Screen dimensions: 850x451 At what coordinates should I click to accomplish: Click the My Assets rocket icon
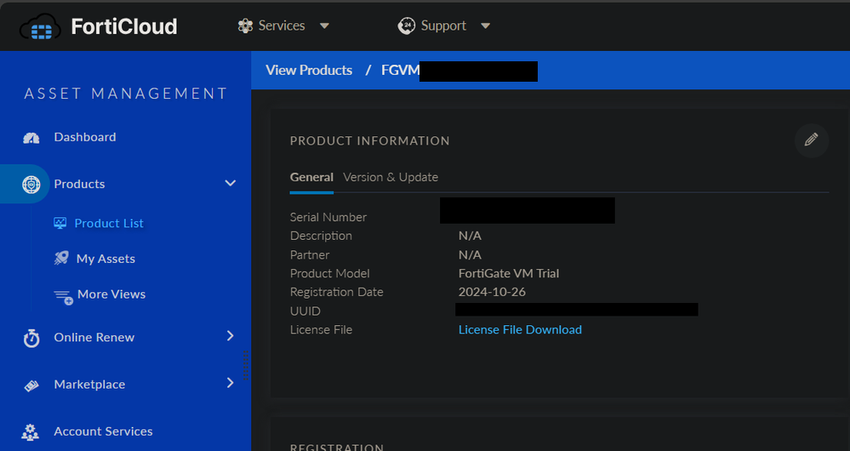pos(60,258)
